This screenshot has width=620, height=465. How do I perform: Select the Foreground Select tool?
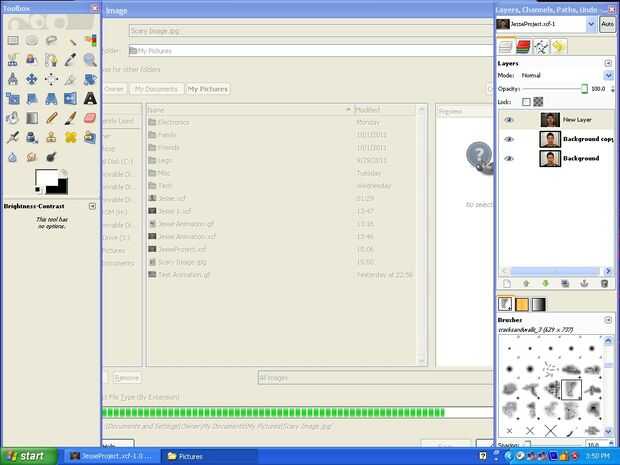32,60
